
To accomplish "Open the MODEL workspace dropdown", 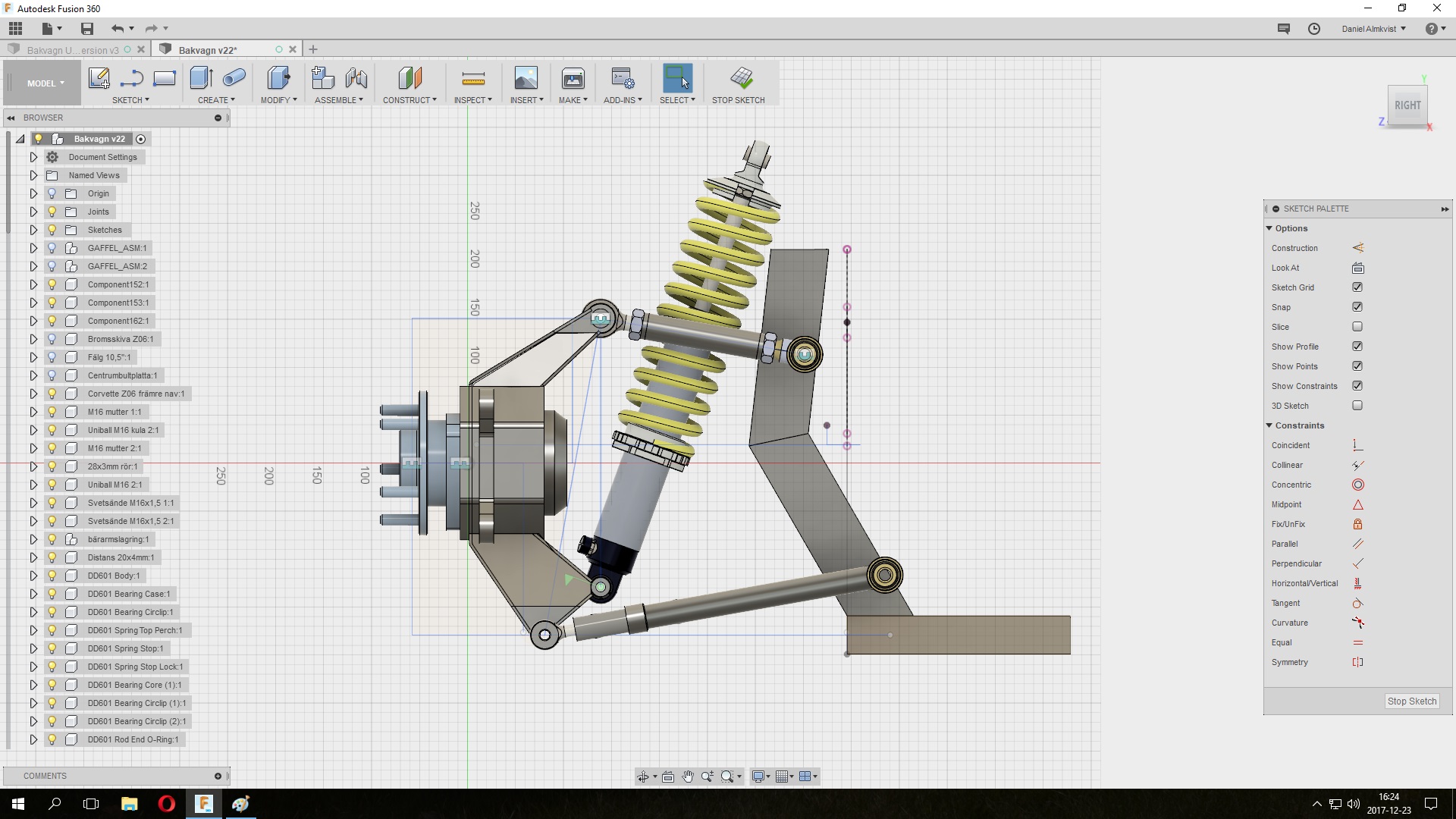I will click(x=45, y=83).
